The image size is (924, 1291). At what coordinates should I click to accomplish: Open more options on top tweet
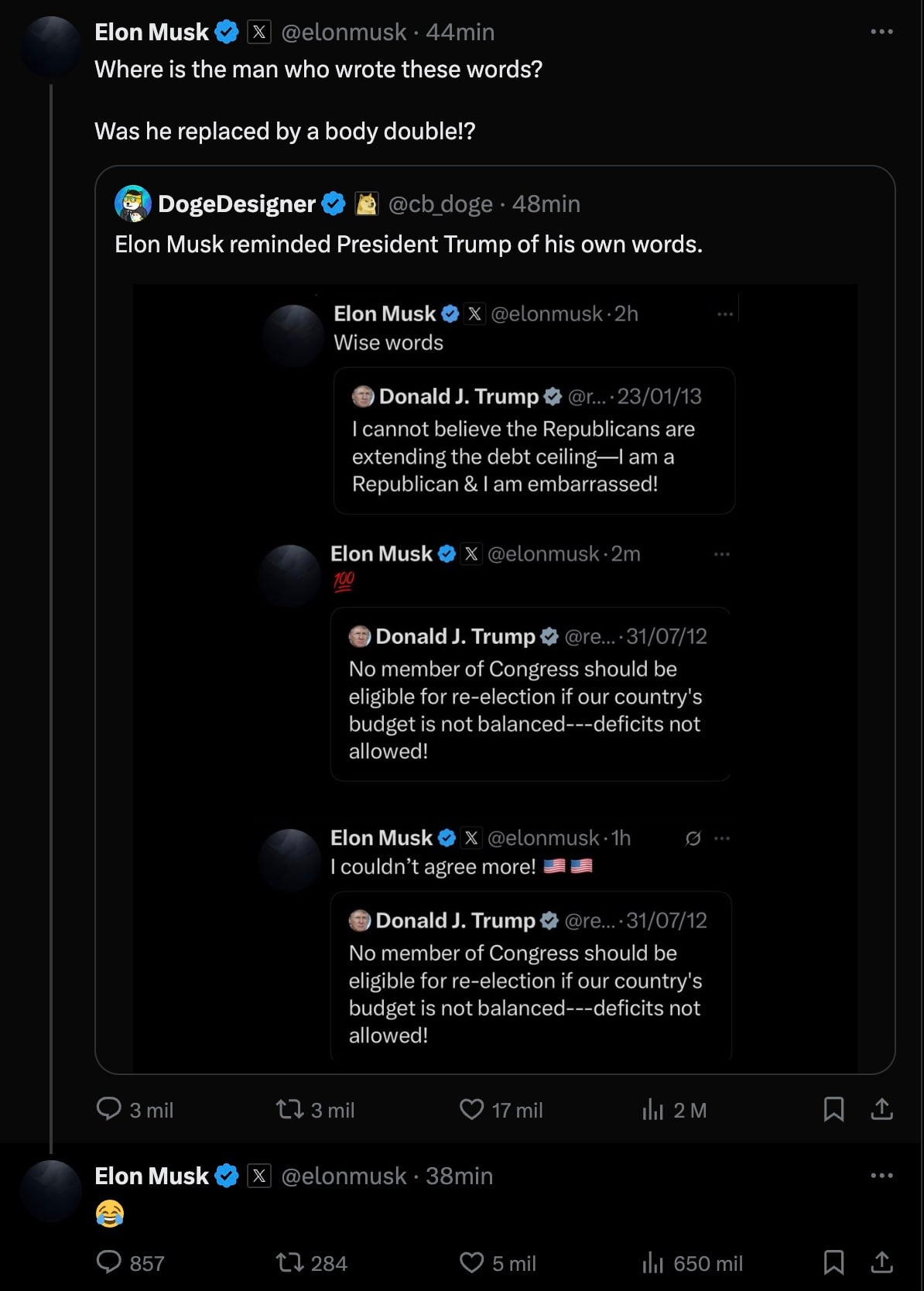click(x=881, y=32)
